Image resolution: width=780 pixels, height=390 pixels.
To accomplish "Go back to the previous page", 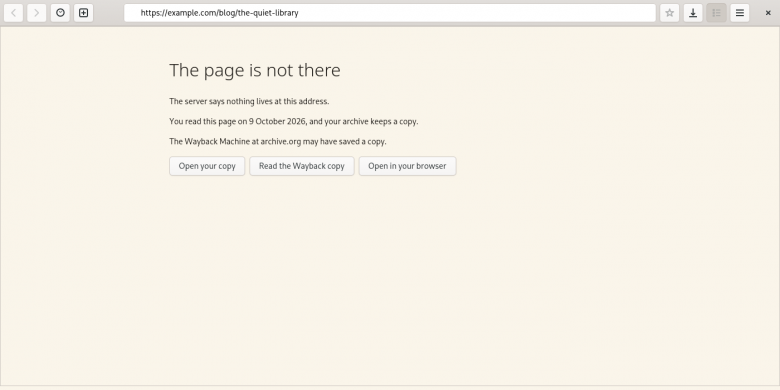I will click(13, 13).
